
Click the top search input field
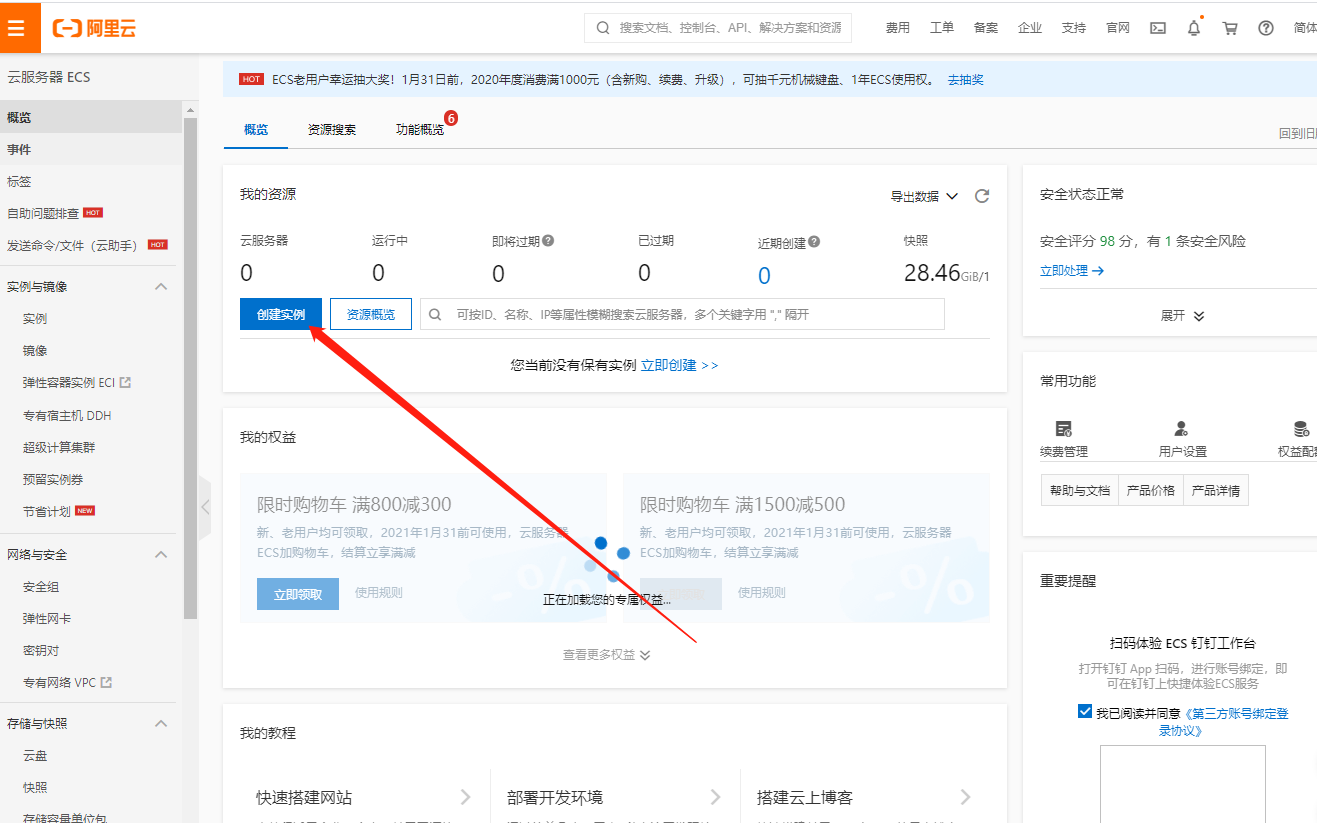[x=718, y=28]
